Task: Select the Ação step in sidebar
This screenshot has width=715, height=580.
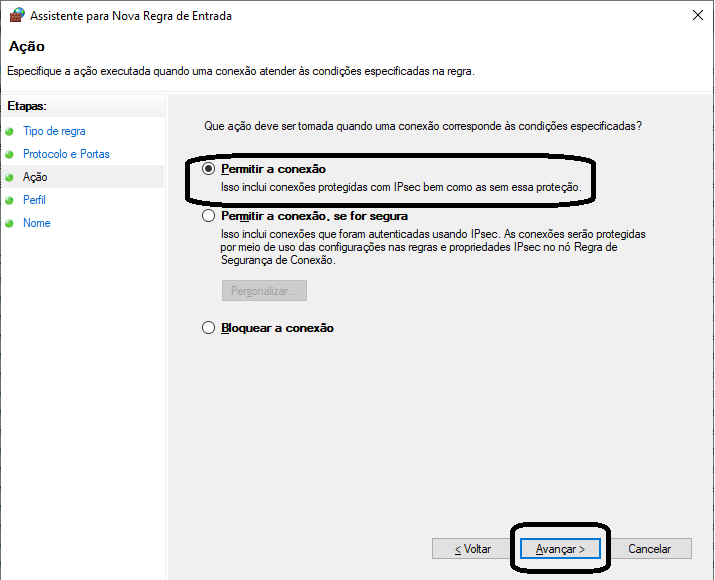Action: coord(35,177)
